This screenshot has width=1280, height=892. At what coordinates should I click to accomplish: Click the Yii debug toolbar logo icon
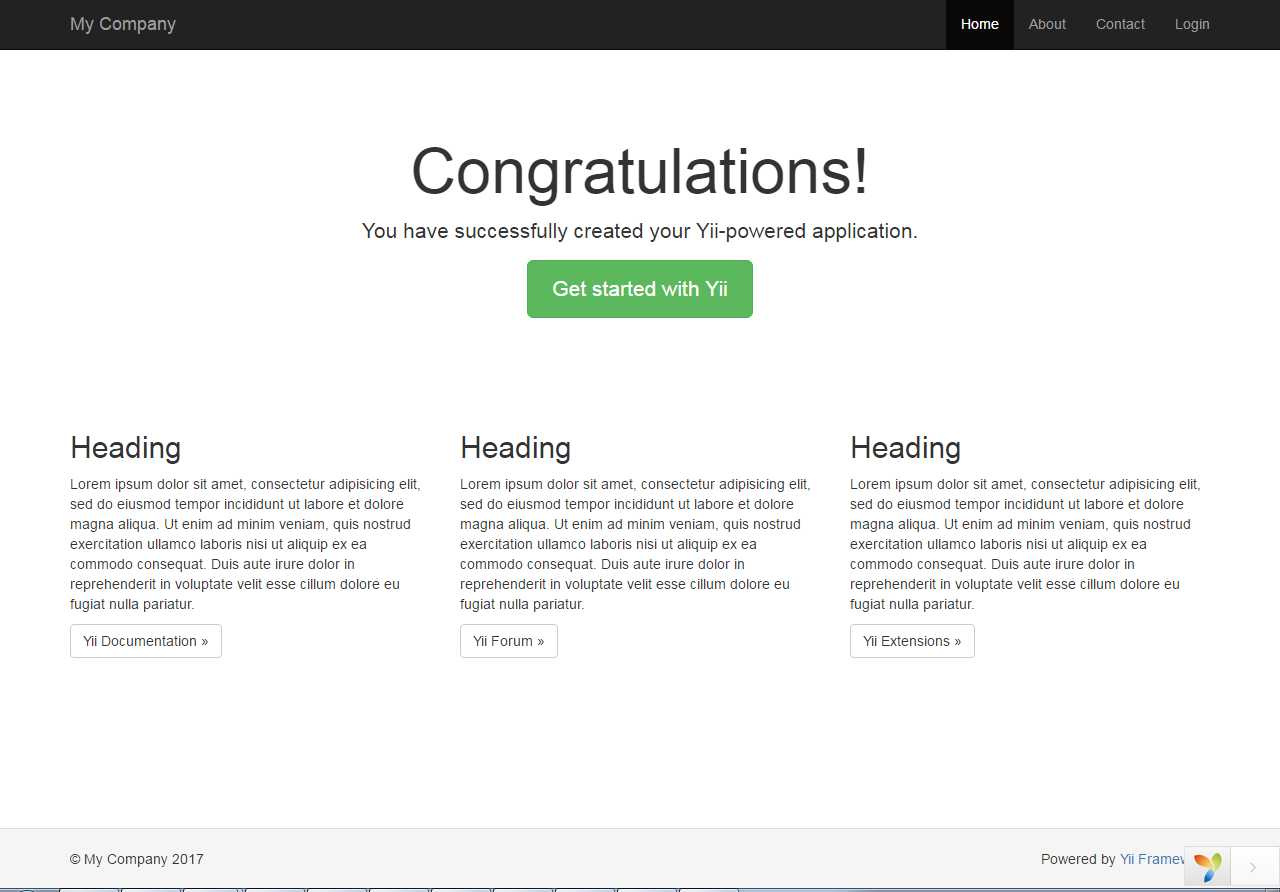1208,866
